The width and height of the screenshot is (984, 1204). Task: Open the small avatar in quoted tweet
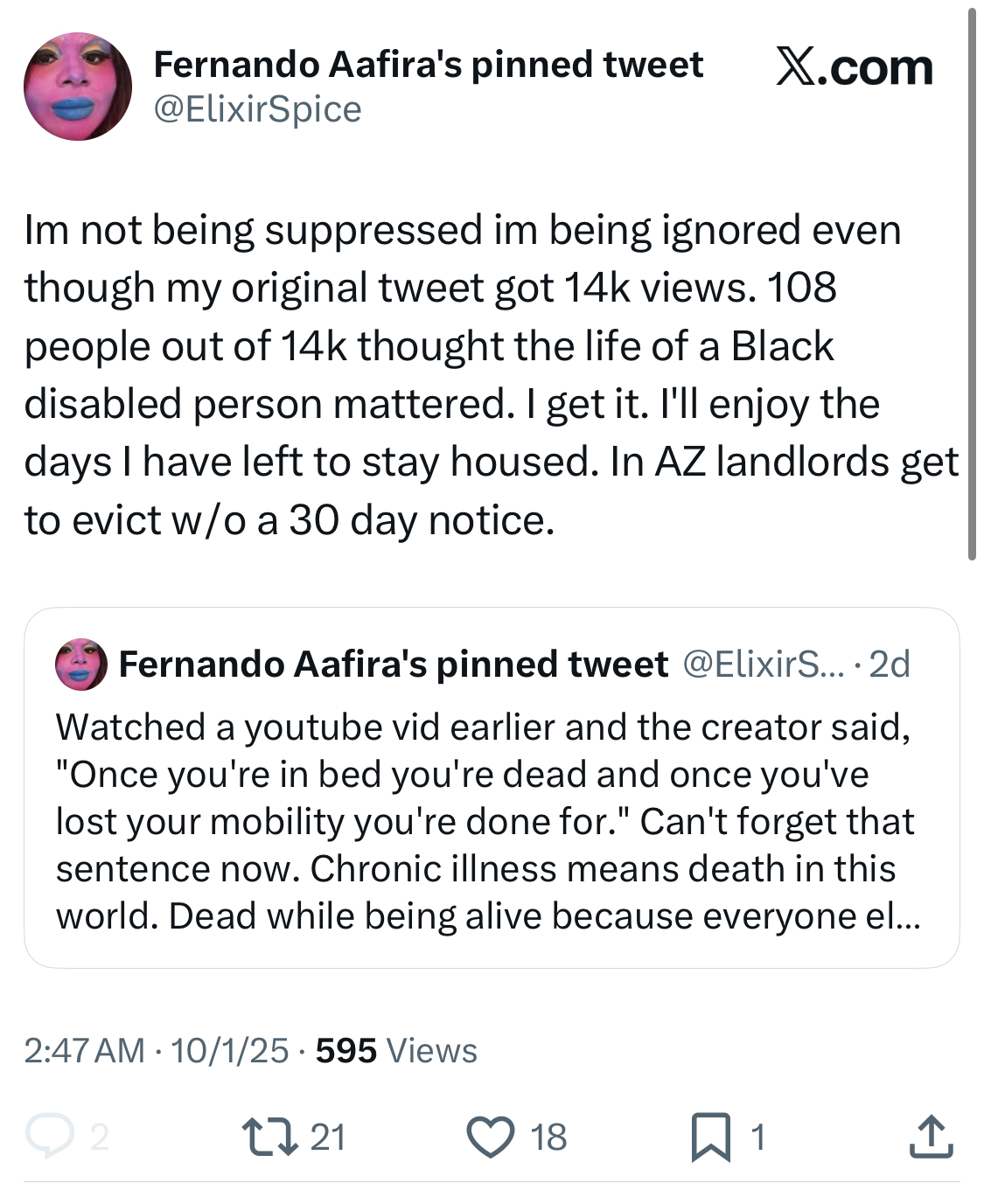click(80, 665)
